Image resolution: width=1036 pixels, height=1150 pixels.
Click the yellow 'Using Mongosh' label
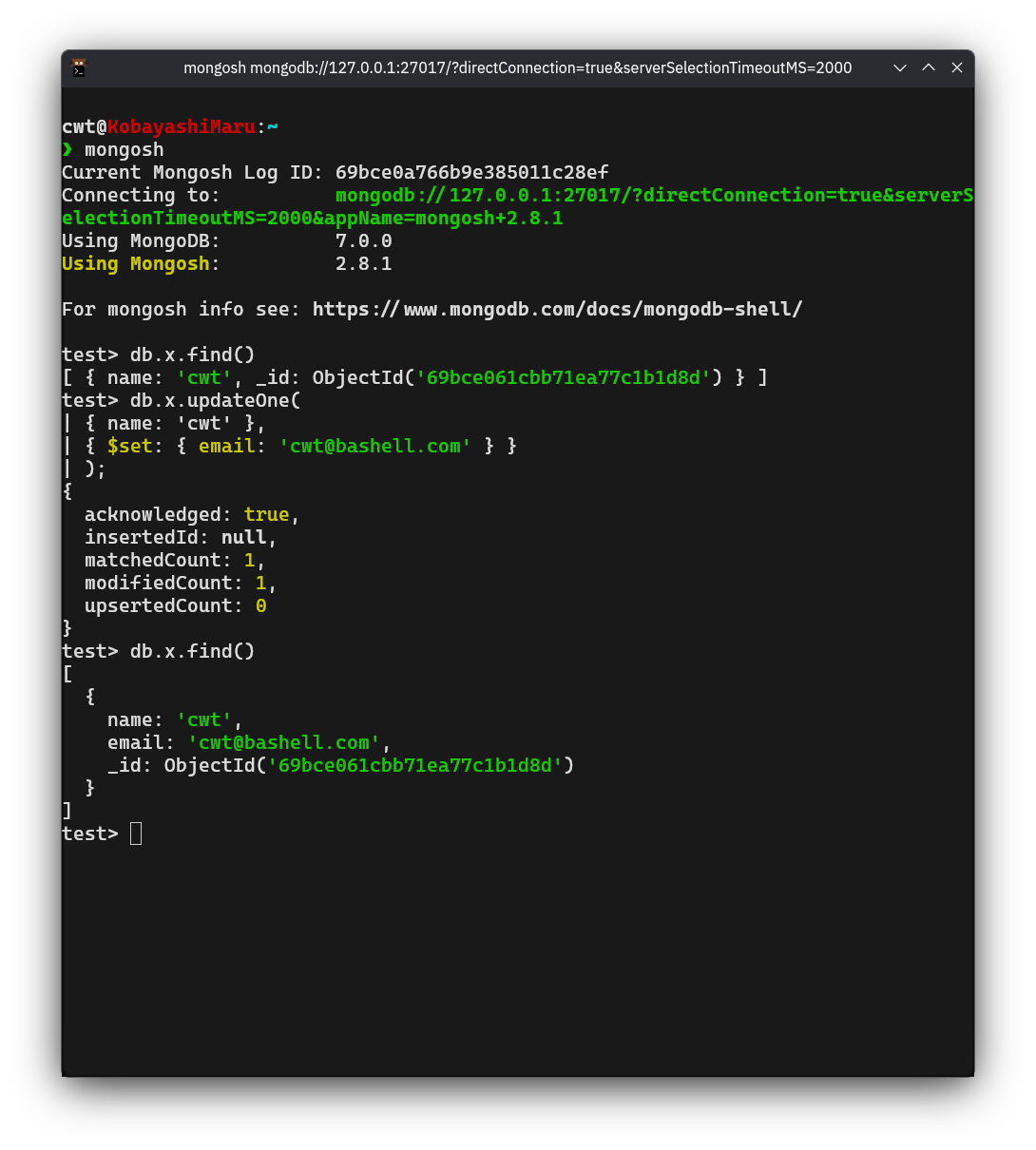point(135,263)
